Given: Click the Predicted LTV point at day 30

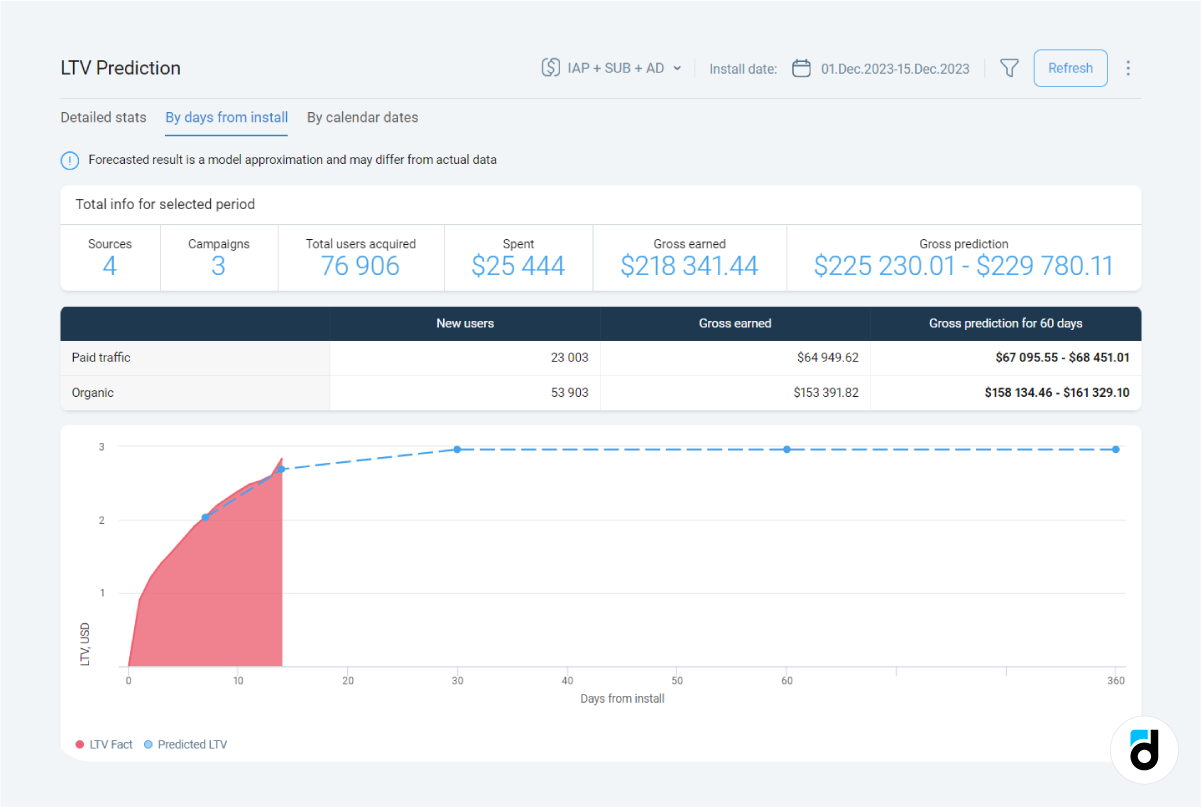Looking at the screenshot, I should pos(457,450).
